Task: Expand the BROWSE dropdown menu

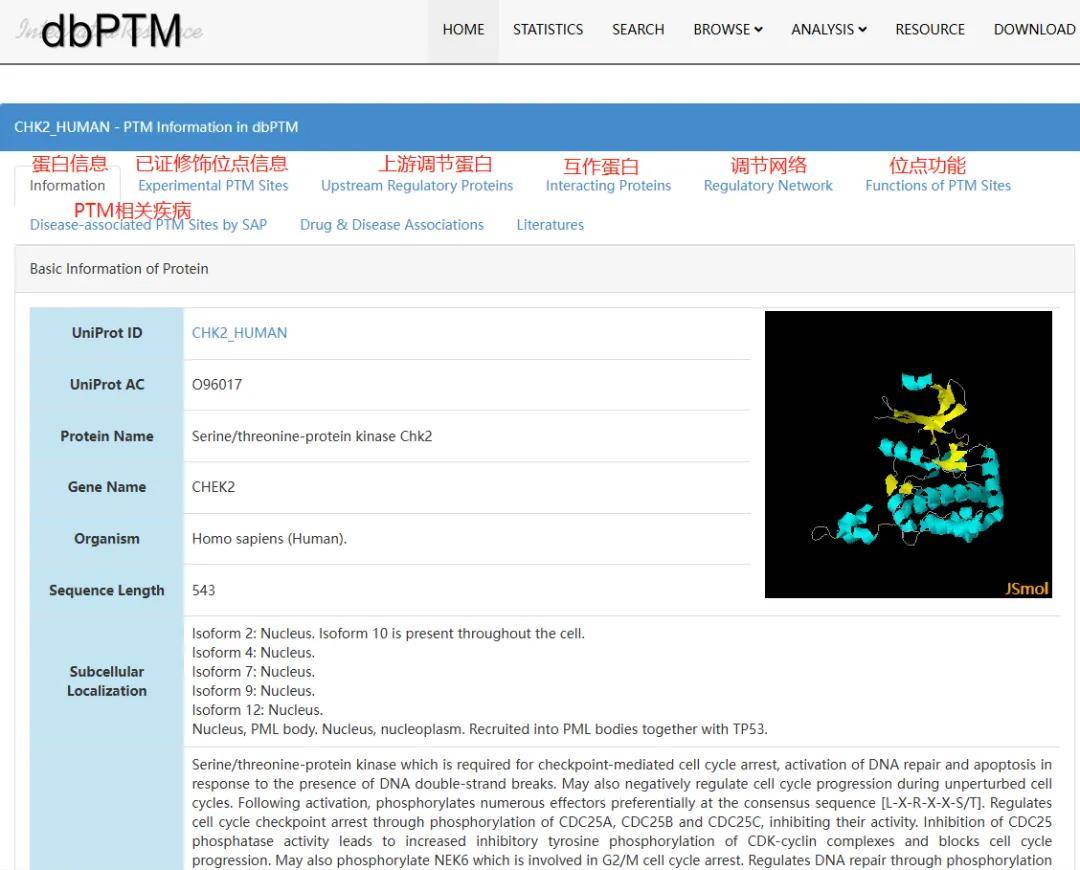Action: [x=728, y=30]
